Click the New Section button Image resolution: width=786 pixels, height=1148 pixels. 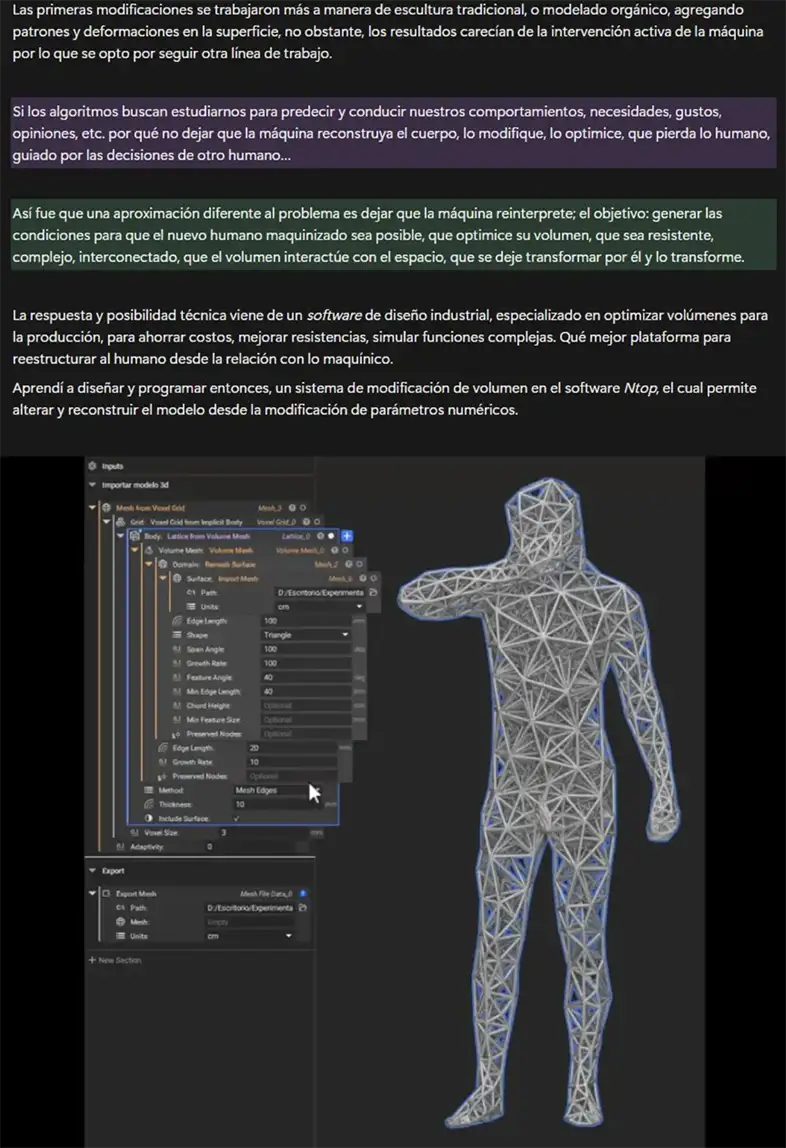pyautogui.click(x=115, y=960)
